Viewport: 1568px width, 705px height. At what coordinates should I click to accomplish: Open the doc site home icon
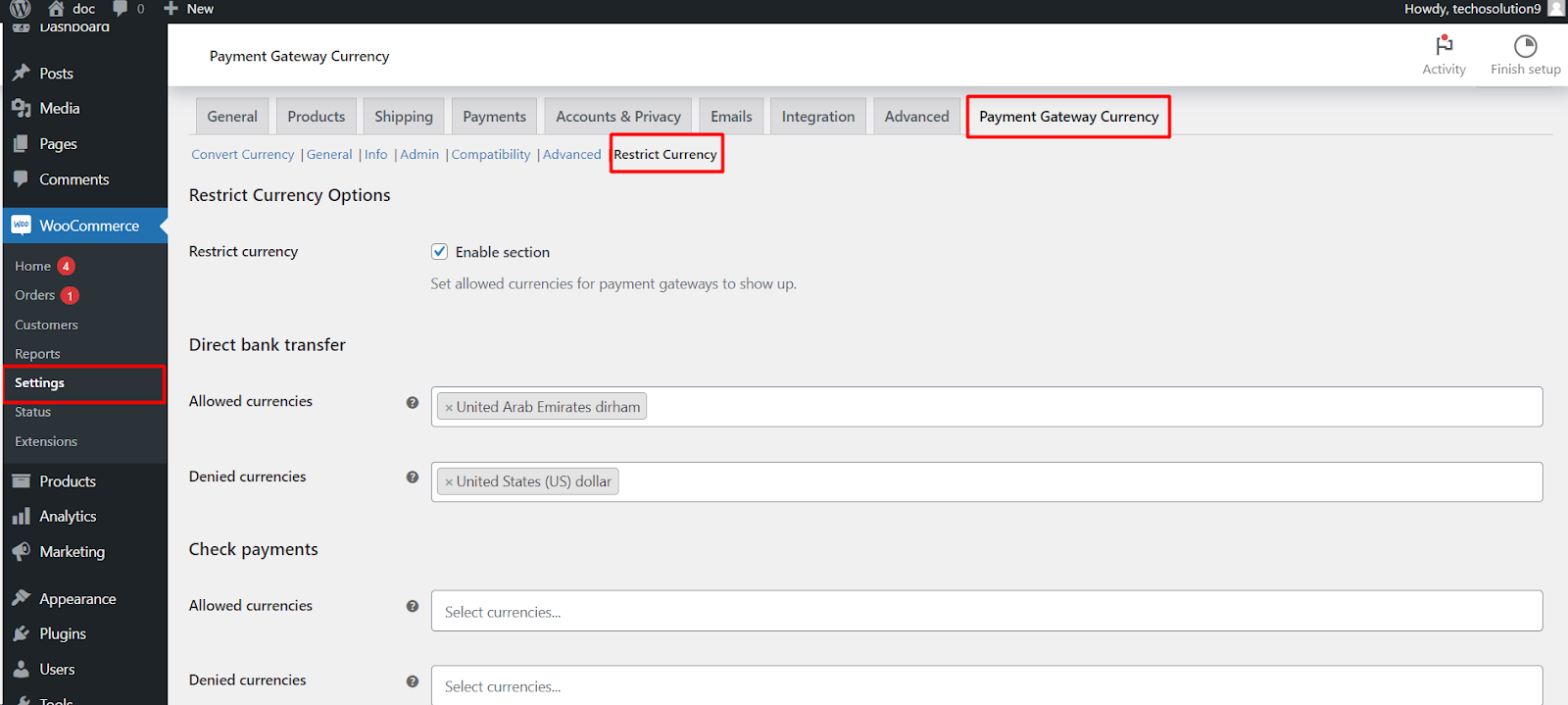(57, 9)
